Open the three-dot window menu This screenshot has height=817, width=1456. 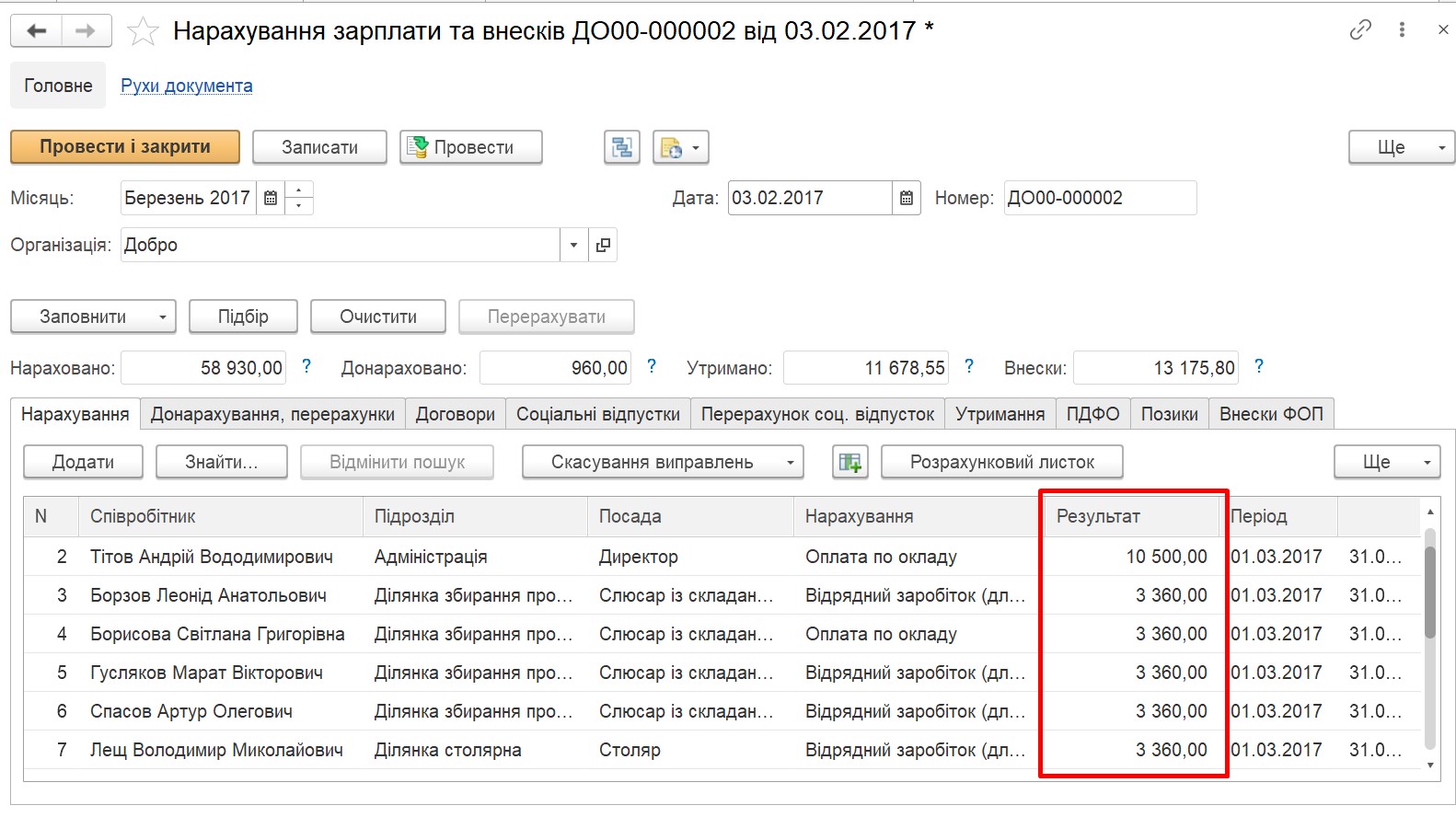click(x=1402, y=30)
